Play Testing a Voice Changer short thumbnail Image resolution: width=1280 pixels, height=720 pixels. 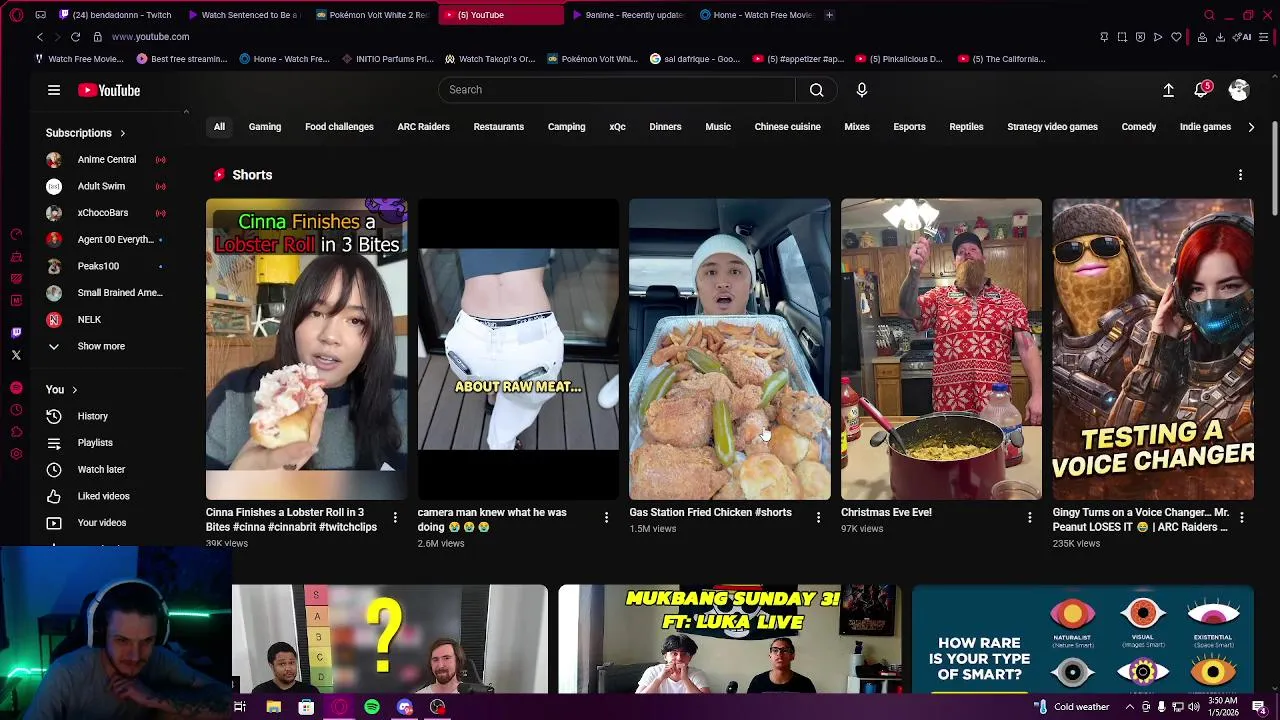(1153, 349)
